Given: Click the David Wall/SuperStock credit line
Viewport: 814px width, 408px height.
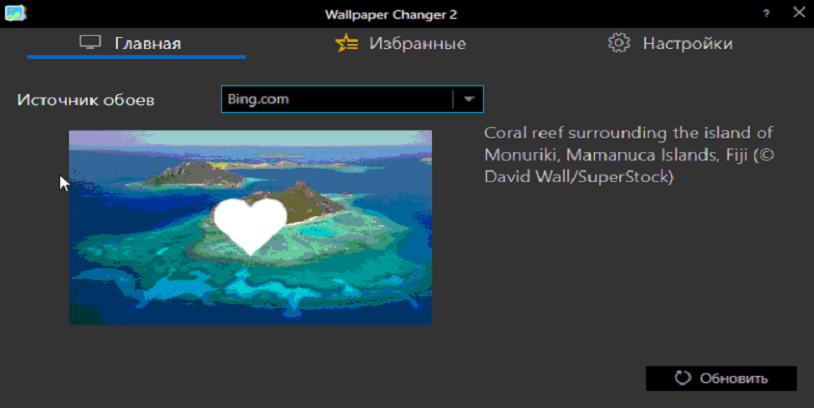Looking at the screenshot, I should tap(579, 178).
